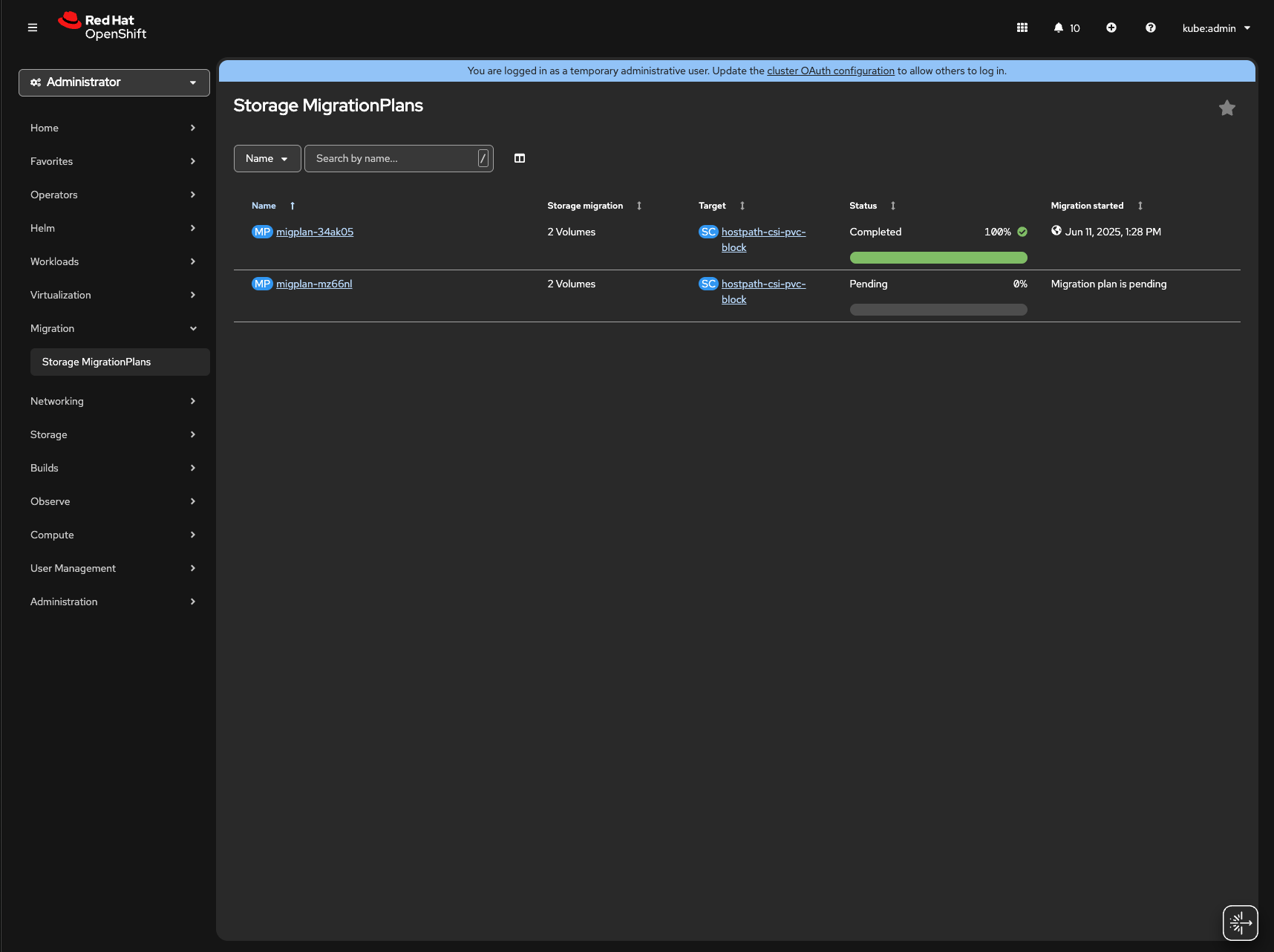
Task: Open notifications bell icon
Action: pyautogui.click(x=1059, y=27)
